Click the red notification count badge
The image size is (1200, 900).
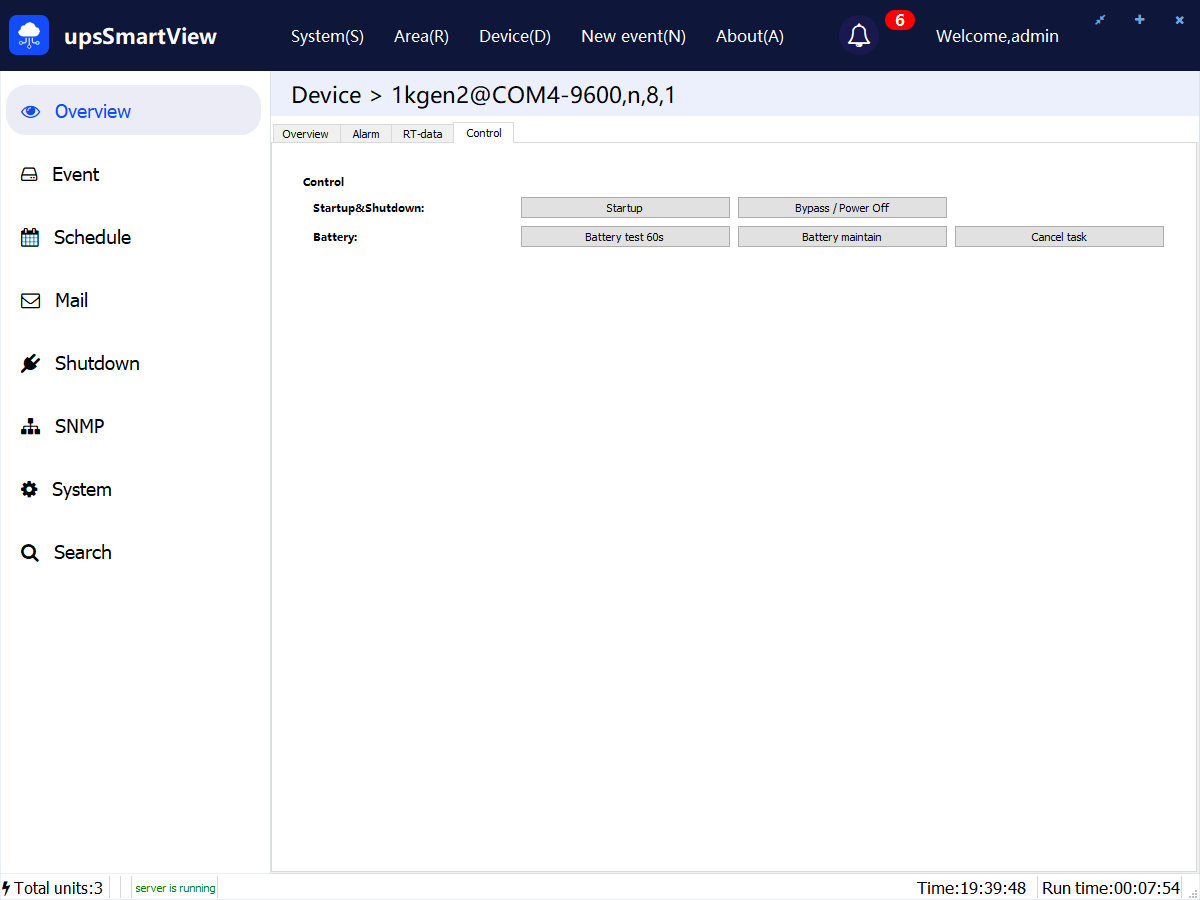click(x=899, y=20)
